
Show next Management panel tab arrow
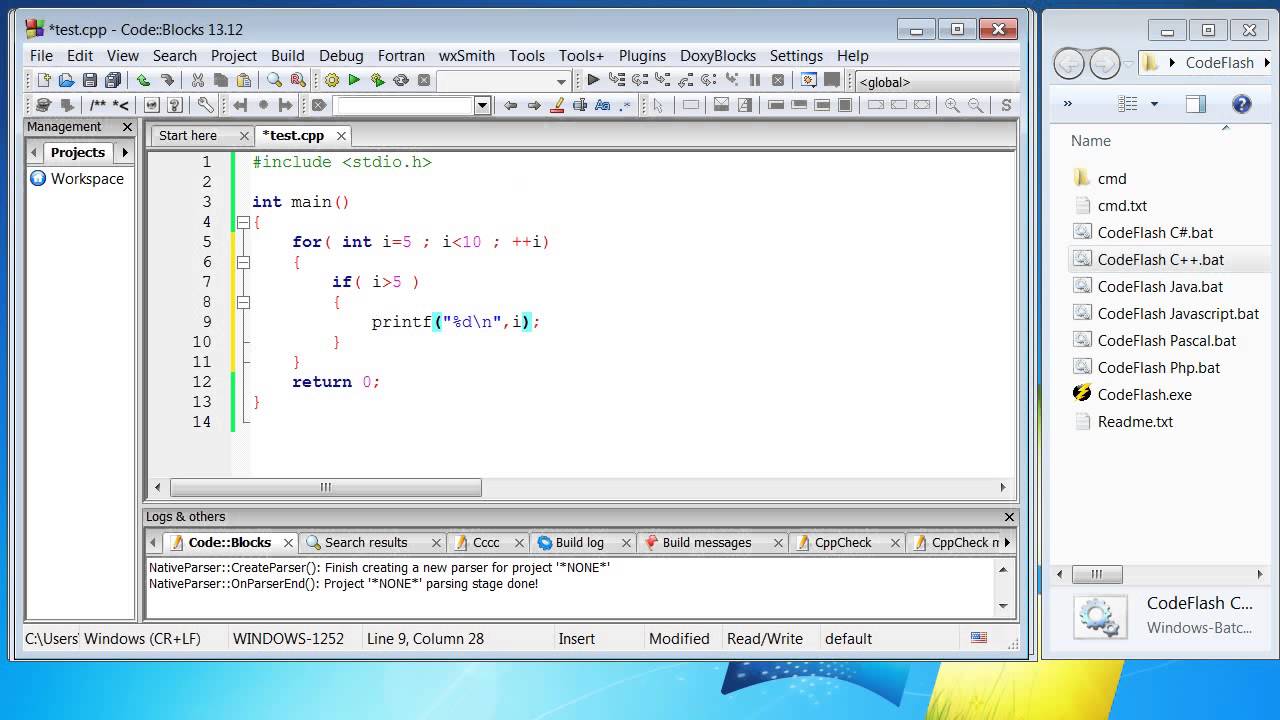[125, 152]
